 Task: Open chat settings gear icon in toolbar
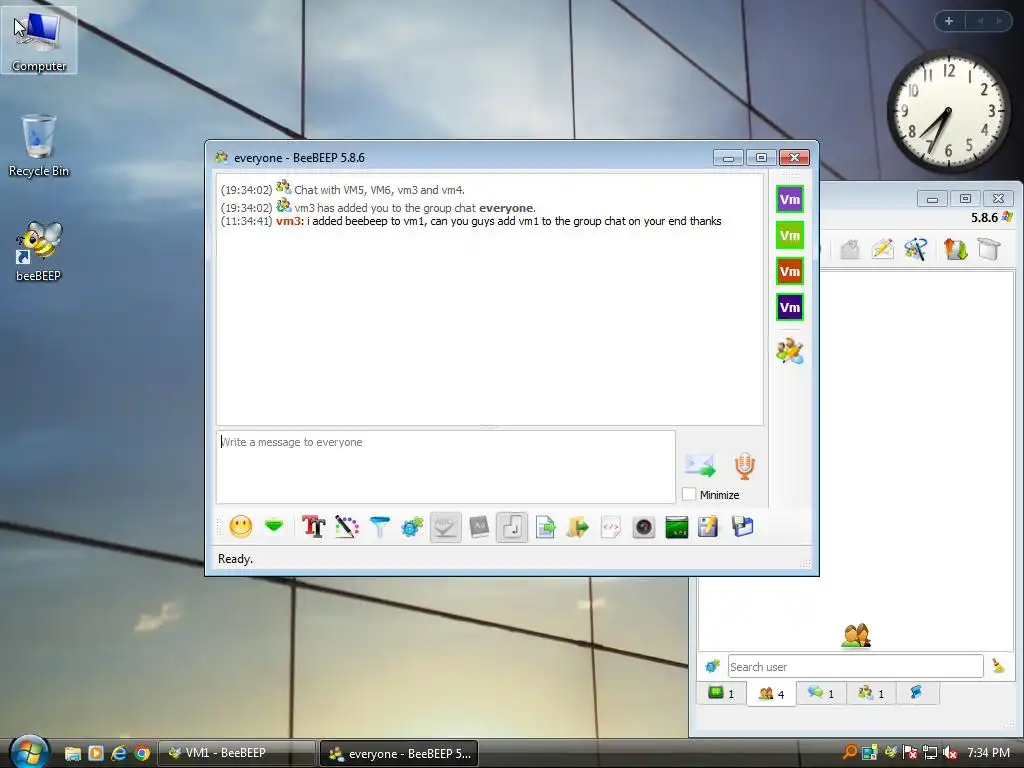pyautogui.click(x=412, y=526)
